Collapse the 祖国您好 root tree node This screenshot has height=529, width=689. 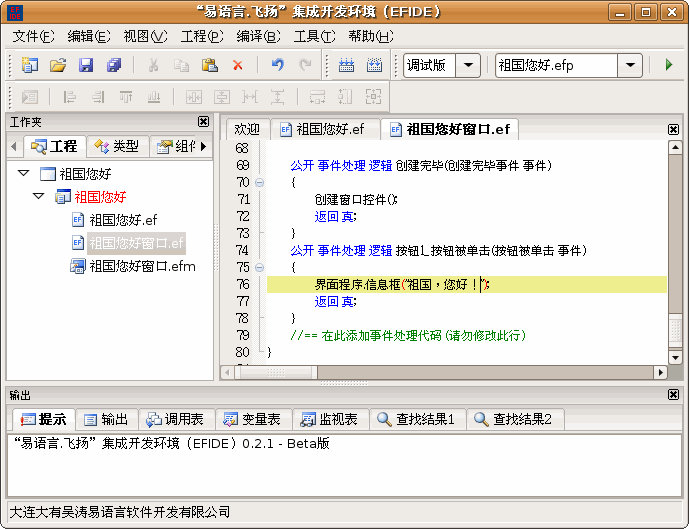pos(23,174)
